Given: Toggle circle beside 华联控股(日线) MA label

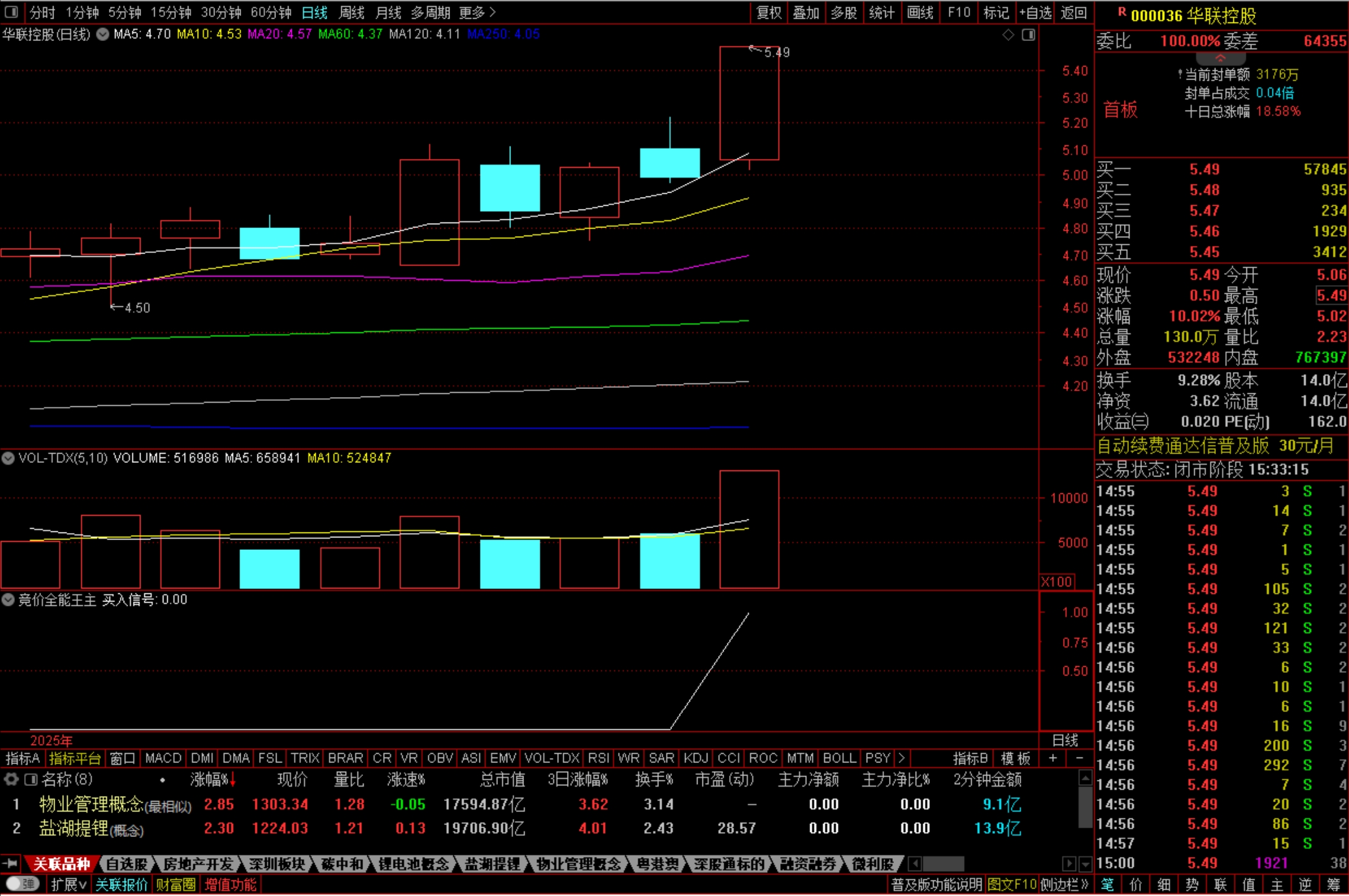Looking at the screenshot, I should click(x=103, y=34).
